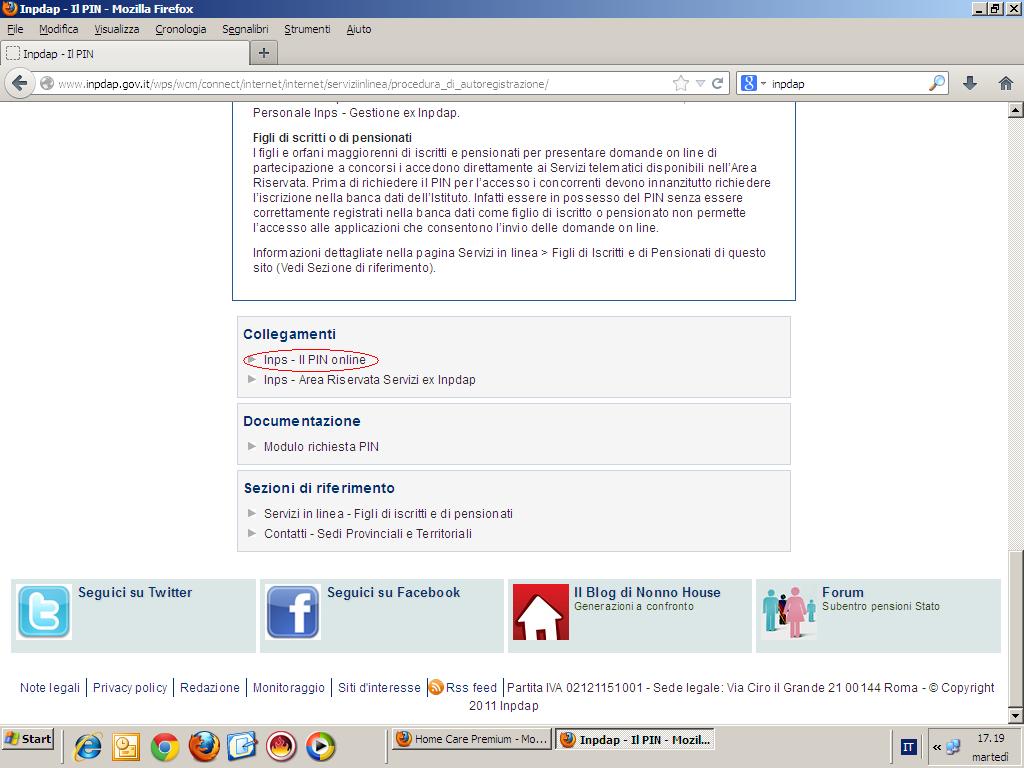This screenshot has width=1024, height=768.
Task: Open the Strumenti menu
Action: 307,29
